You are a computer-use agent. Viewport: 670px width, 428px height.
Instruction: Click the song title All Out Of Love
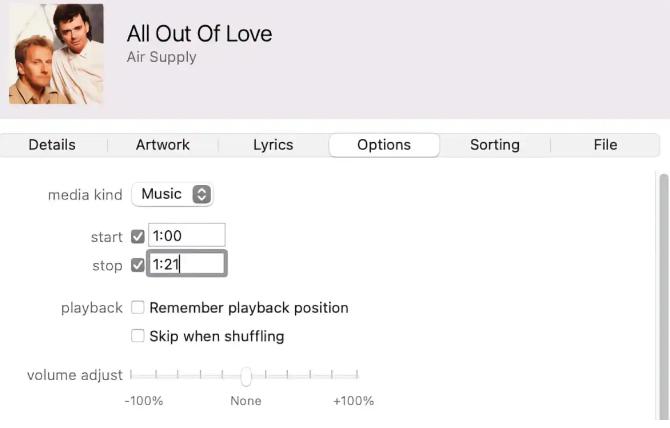click(x=200, y=34)
